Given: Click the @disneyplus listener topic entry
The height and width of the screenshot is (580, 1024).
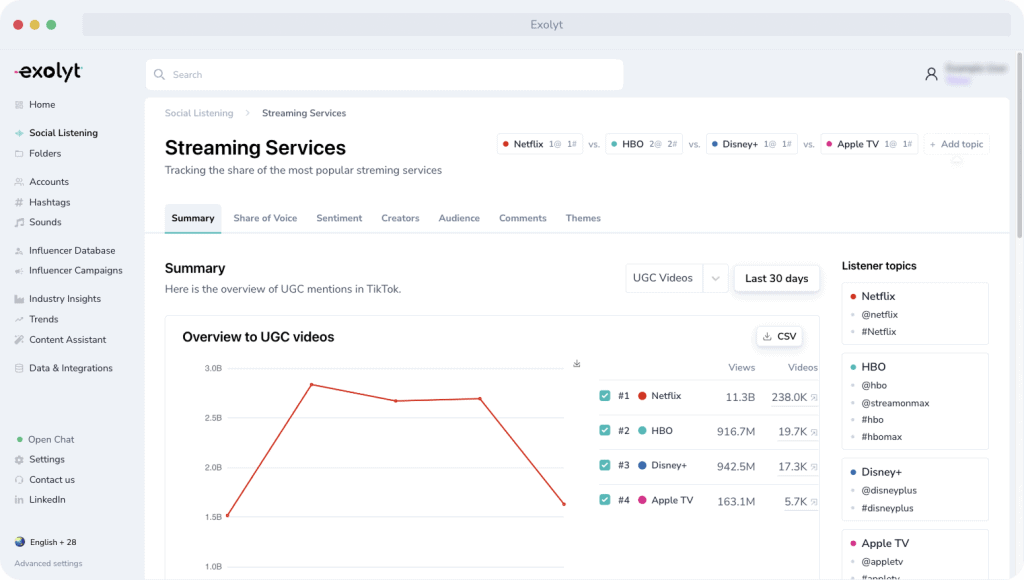Looking at the screenshot, I should pos(889,491).
